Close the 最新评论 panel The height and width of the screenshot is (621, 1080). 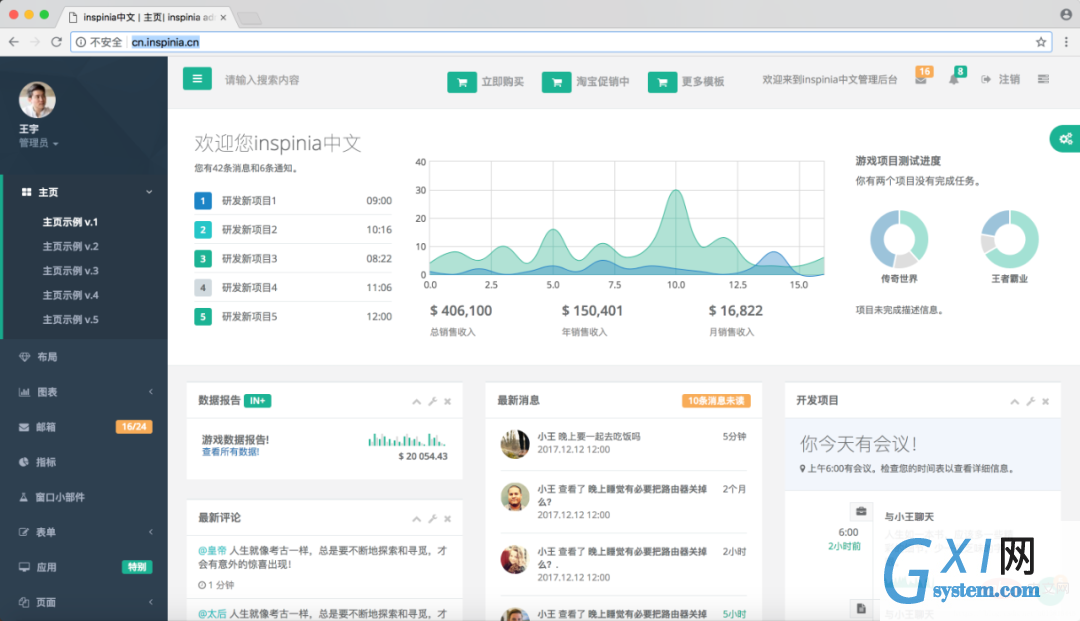point(448,518)
